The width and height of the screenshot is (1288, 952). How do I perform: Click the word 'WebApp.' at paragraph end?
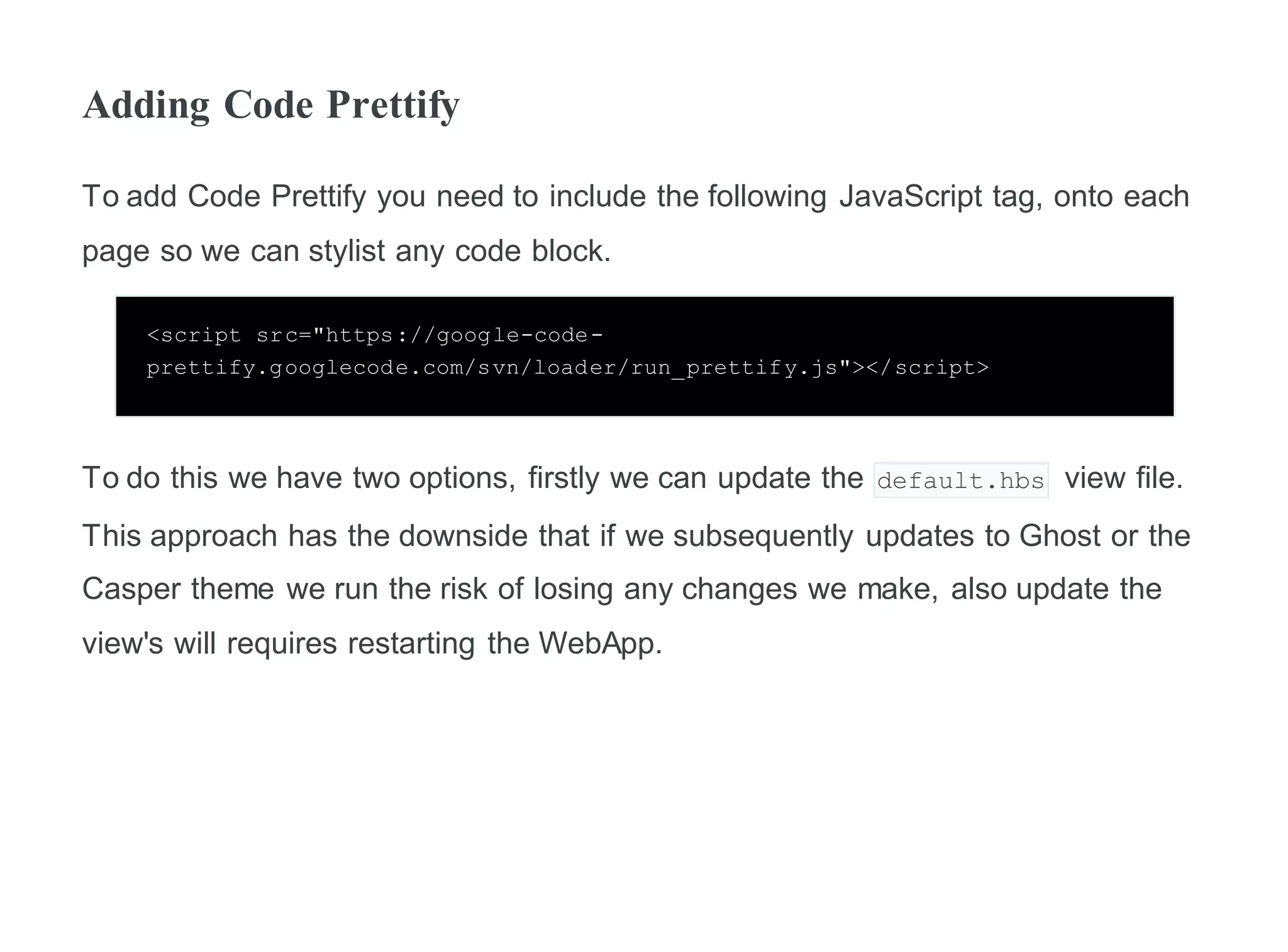601,643
